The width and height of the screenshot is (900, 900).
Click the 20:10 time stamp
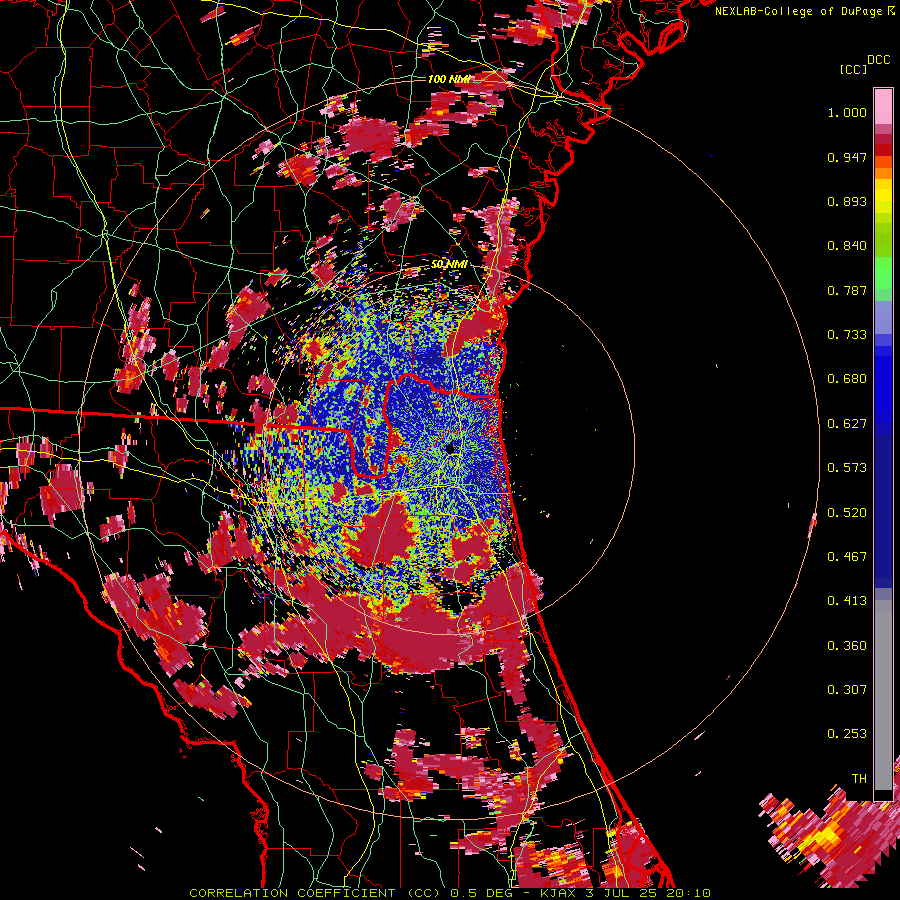[688, 893]
